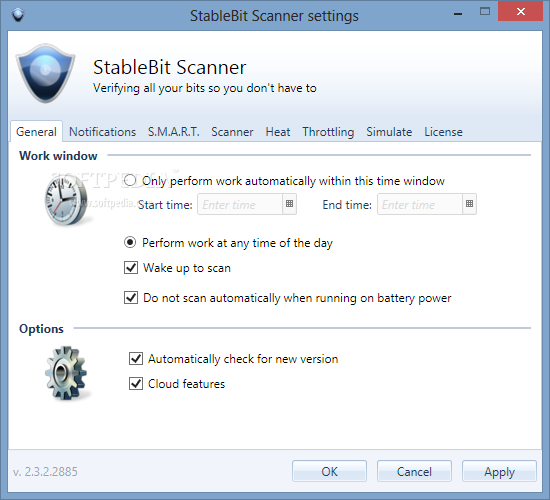This screenshot has width=550, height=500.
Task: Open the S.M.A.R.T. tab
Action: (x=174, y=132)
